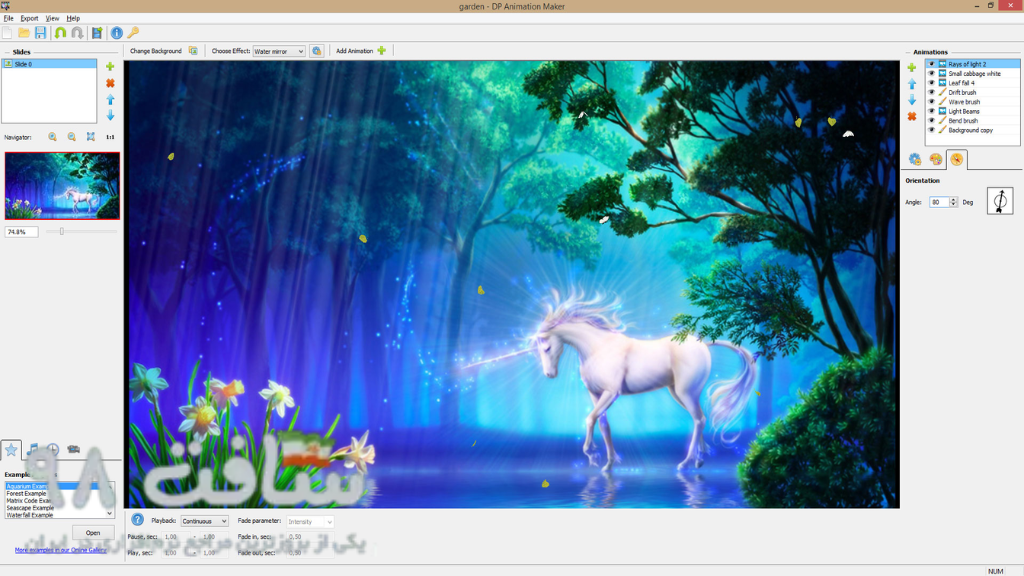1024x576 pixels.
Task: Click the playback help question mark icon
Action: (137, 520)
